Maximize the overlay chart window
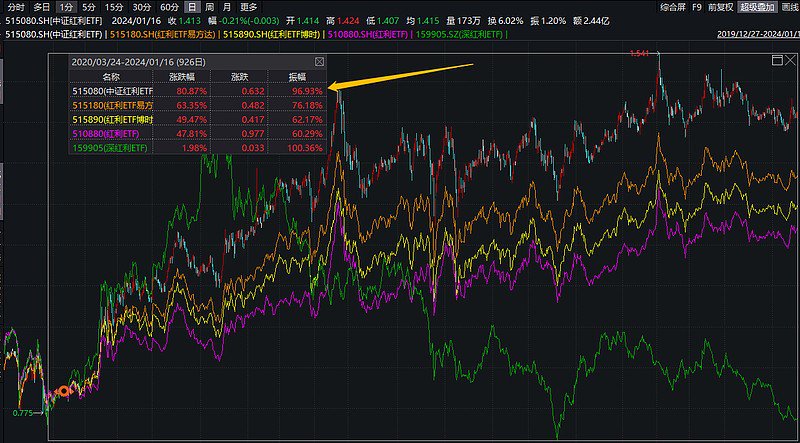800x443 pixels. 778,60
